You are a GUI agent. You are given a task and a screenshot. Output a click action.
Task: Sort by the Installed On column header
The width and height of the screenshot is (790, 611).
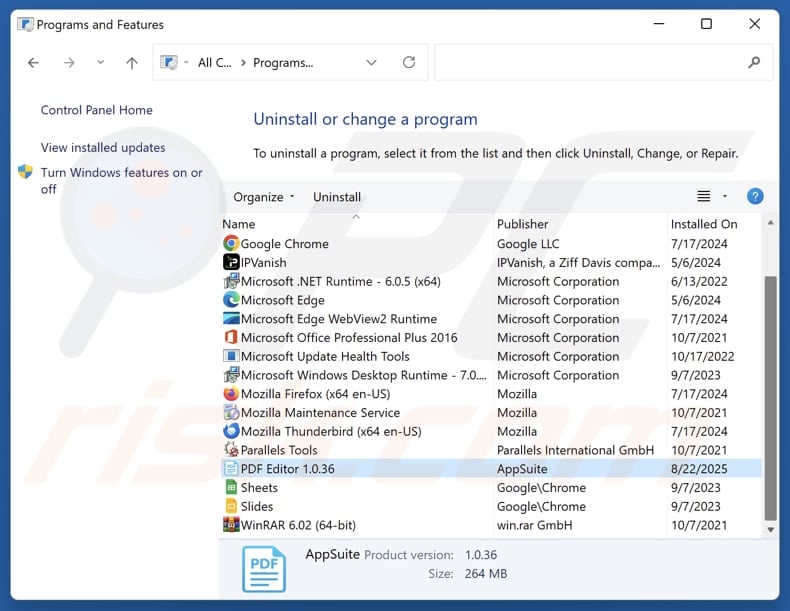click(704, 224)
